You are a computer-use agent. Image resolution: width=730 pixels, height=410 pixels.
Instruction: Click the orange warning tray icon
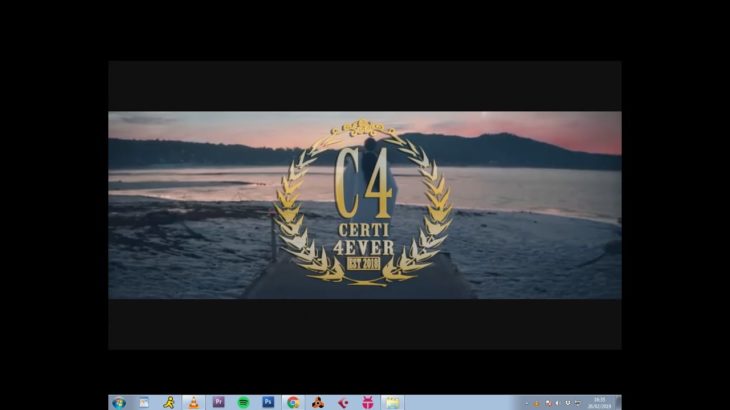[538, 402]
